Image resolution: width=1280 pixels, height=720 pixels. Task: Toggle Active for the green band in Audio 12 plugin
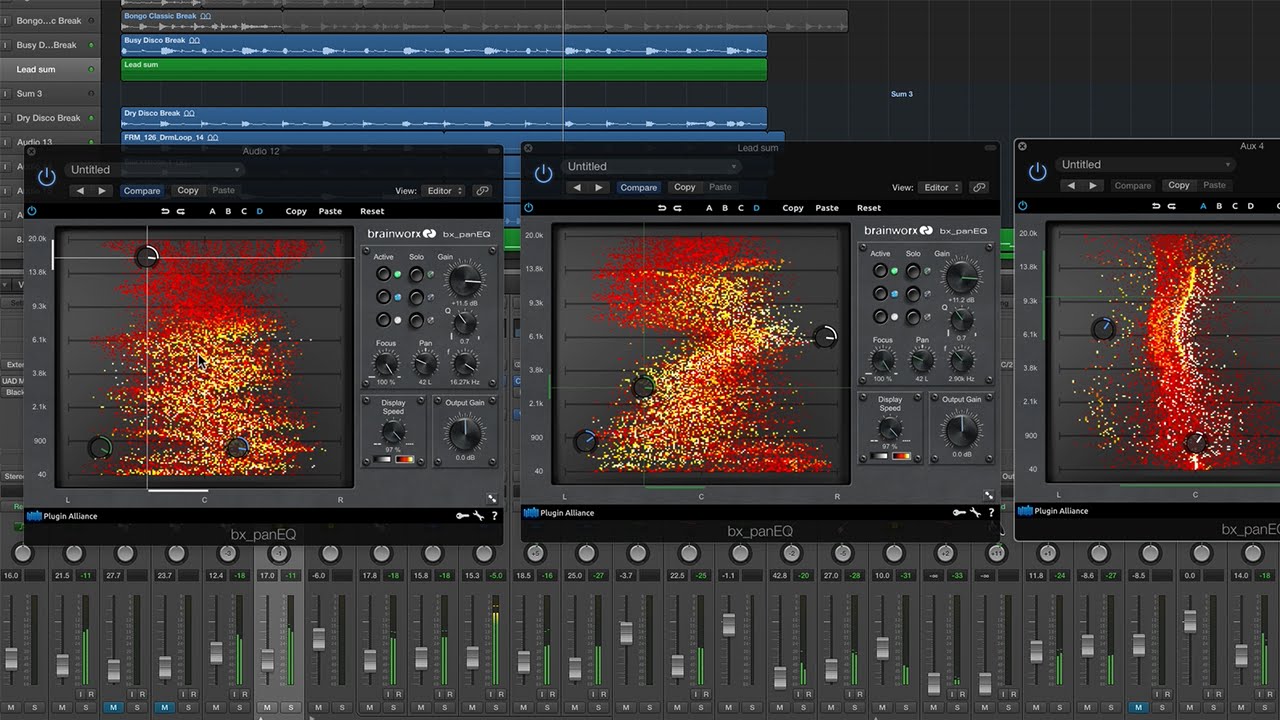(383, 274)
